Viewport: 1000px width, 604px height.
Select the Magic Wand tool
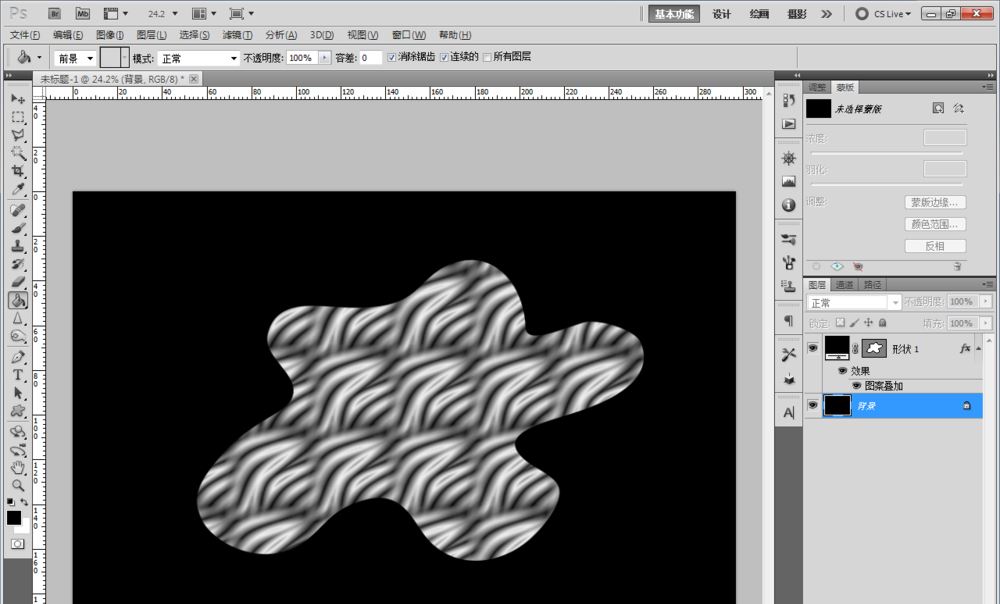18,153
